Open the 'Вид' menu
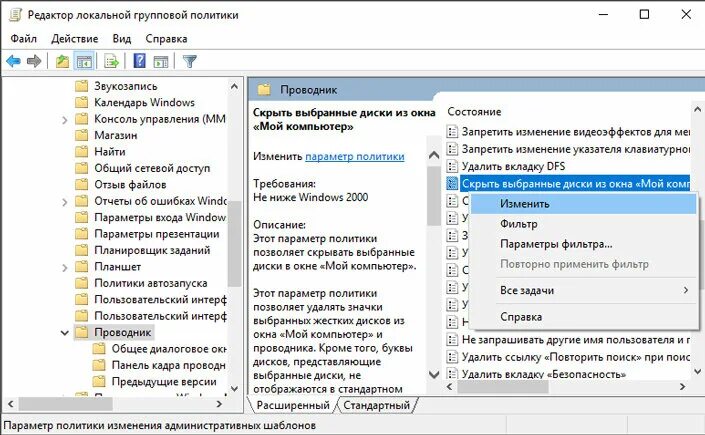The image size is (705, 435). click(121, 39)
